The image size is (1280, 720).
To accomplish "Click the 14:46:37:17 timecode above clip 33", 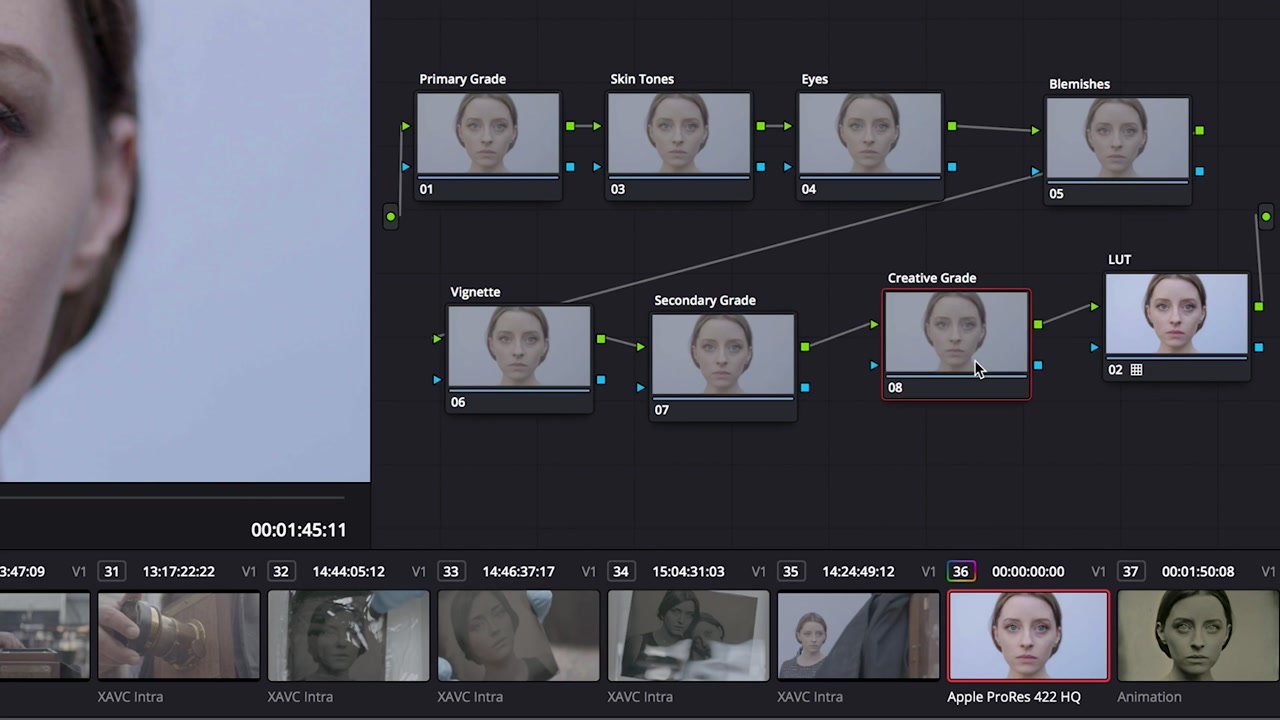I will tap(518, 571).
